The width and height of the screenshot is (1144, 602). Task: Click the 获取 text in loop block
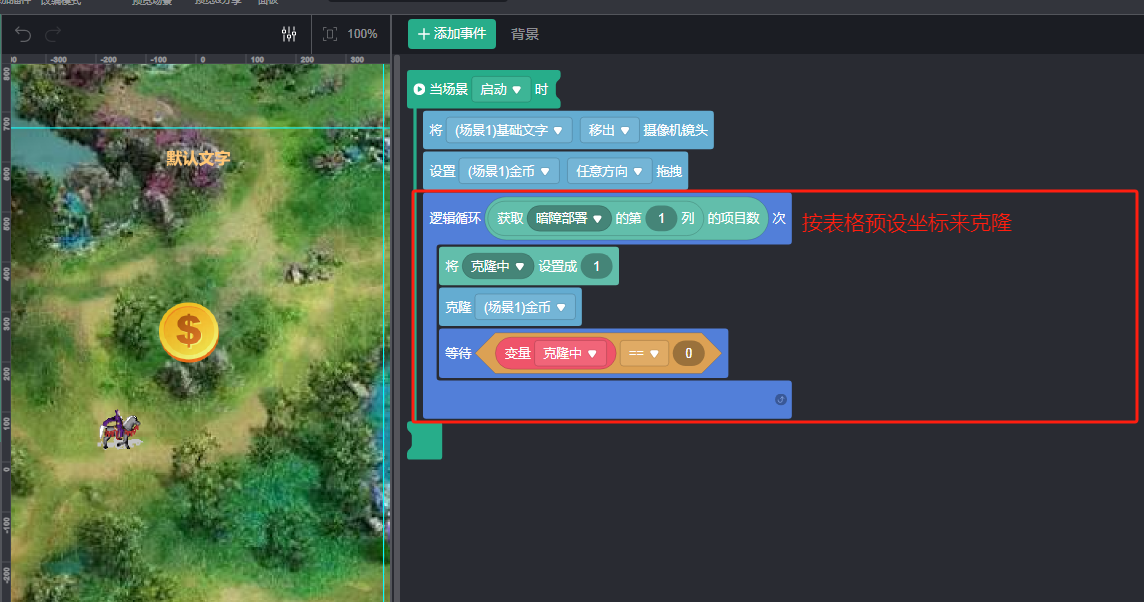coord(510,218)
